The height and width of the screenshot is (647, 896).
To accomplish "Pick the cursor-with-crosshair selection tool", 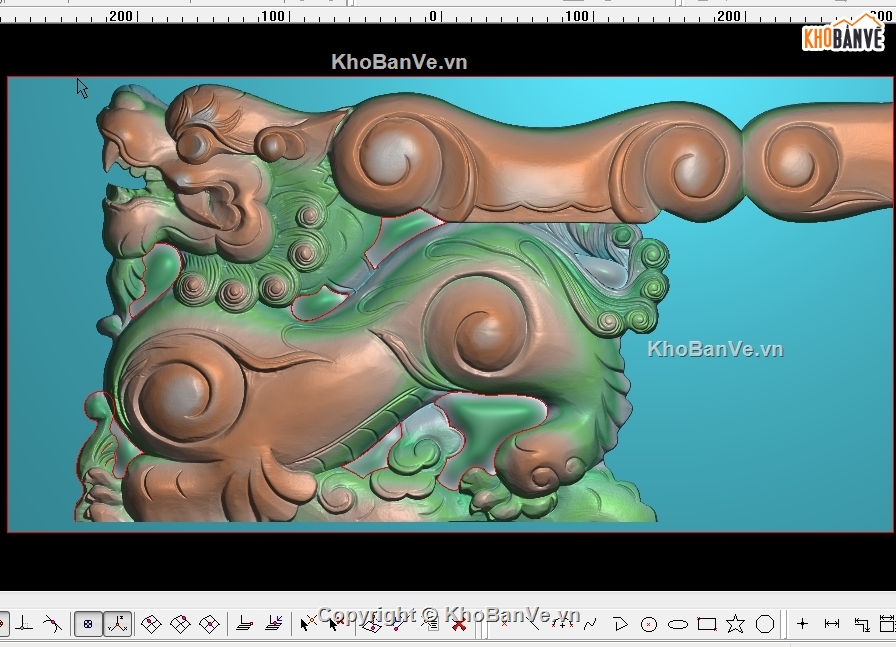I will [308, 623].
